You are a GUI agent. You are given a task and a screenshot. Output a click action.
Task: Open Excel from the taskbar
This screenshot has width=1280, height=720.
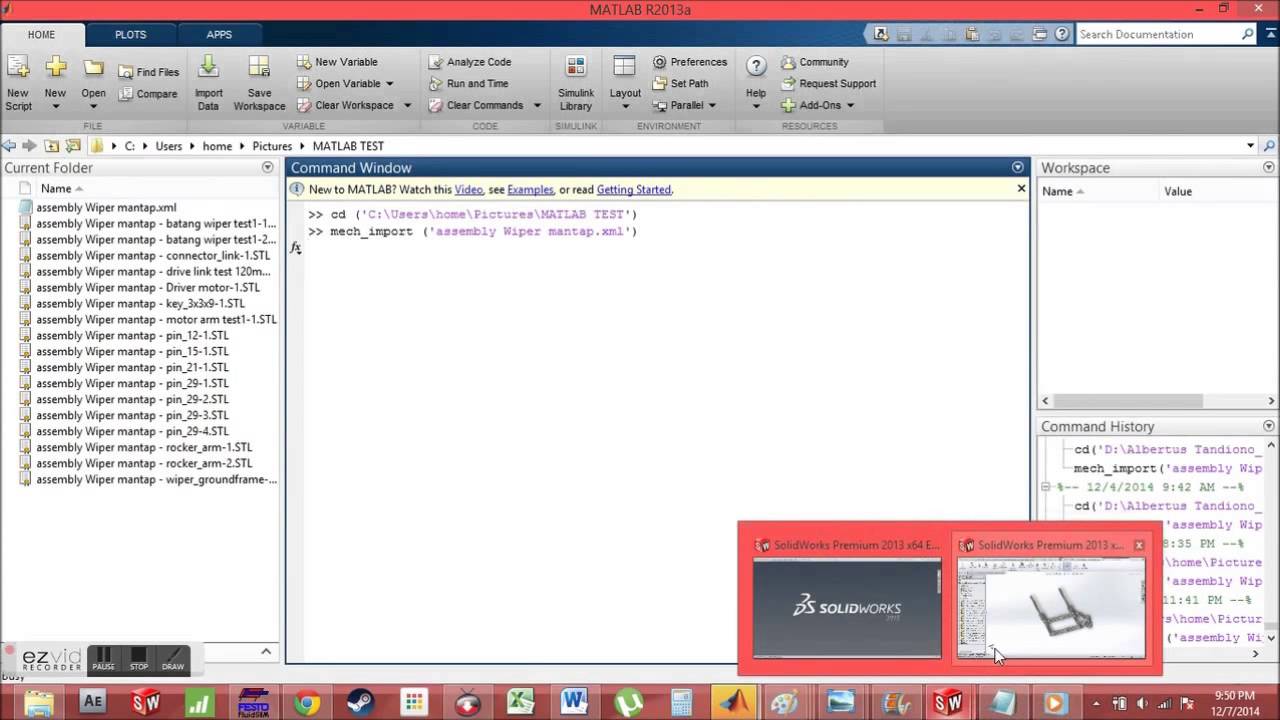pyautogui.click(x=520, y=702)
